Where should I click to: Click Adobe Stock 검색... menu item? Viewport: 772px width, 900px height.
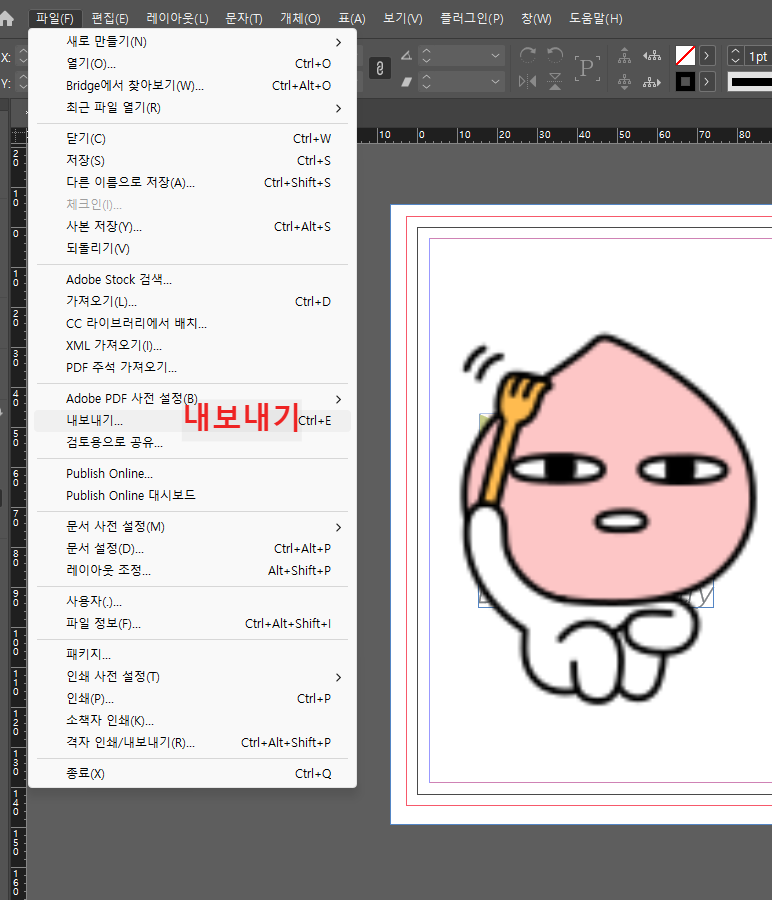pos(192,280)
